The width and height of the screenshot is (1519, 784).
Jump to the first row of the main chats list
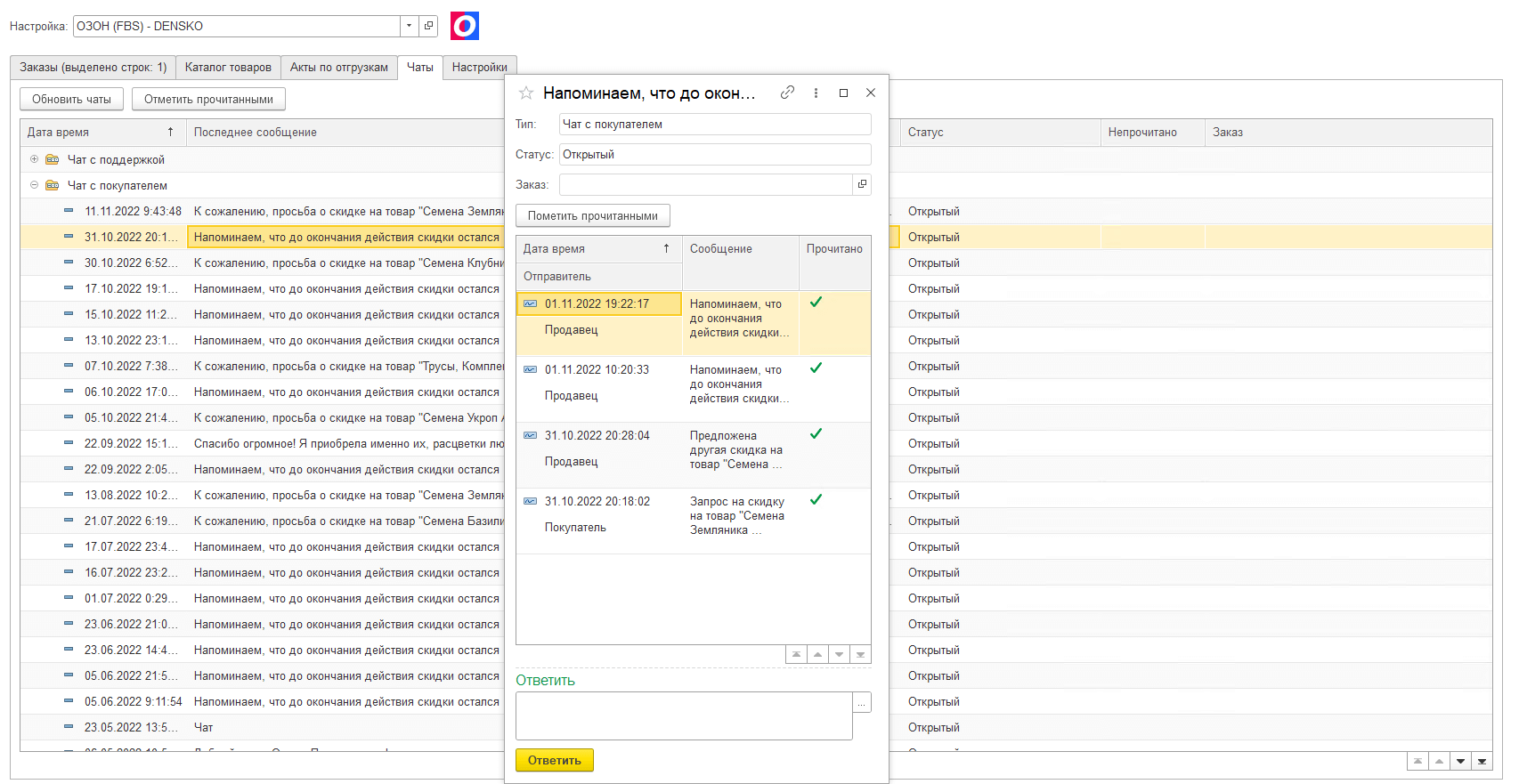pos(1417,762)
